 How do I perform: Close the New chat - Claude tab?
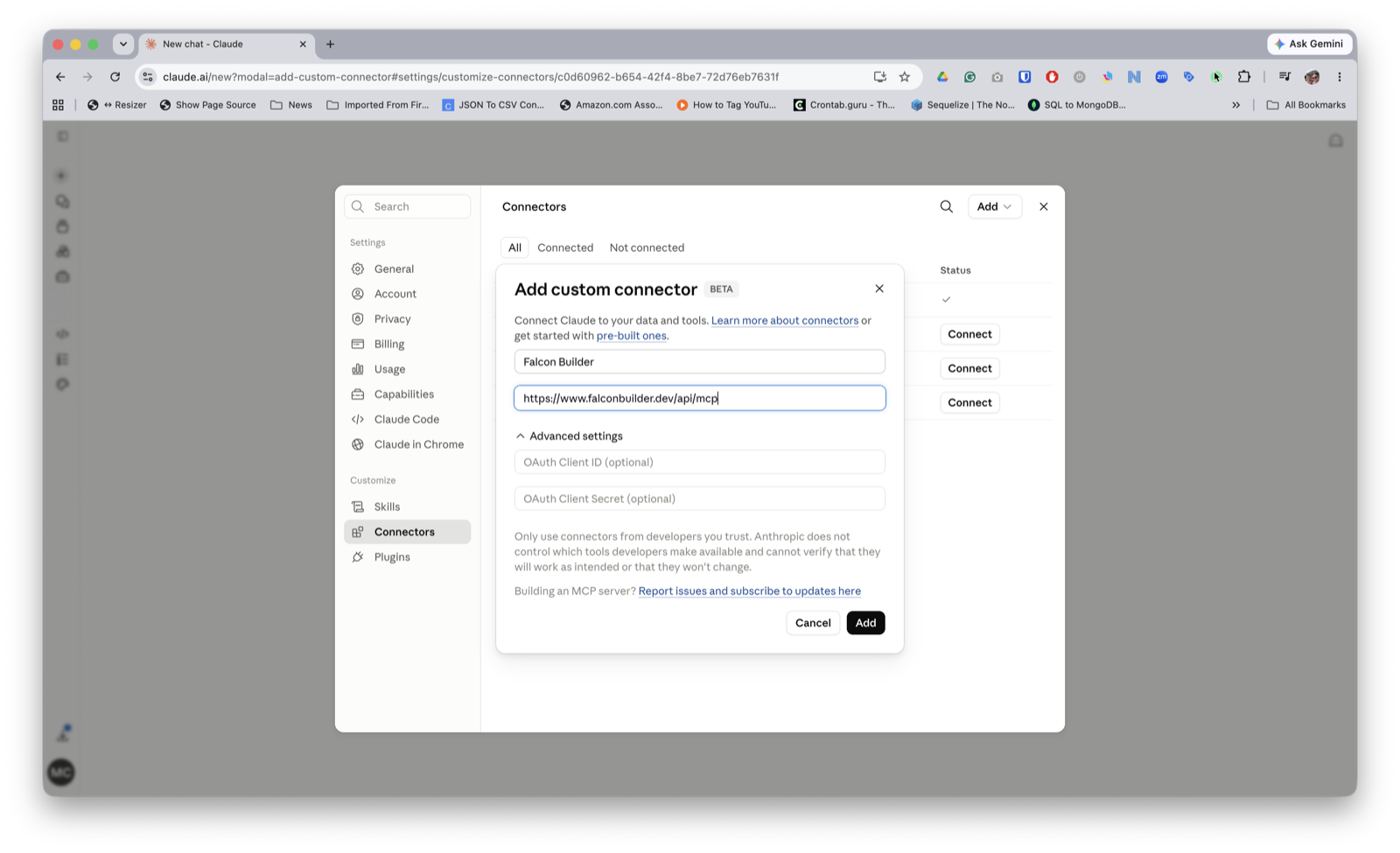coord(303,44)
